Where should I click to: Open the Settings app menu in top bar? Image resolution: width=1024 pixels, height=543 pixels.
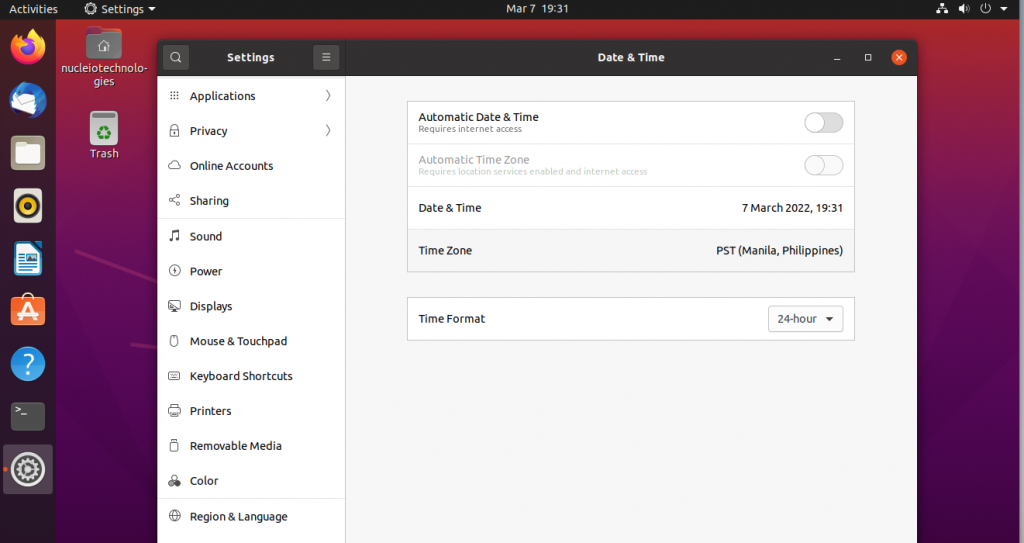click(x=120, y=9)
